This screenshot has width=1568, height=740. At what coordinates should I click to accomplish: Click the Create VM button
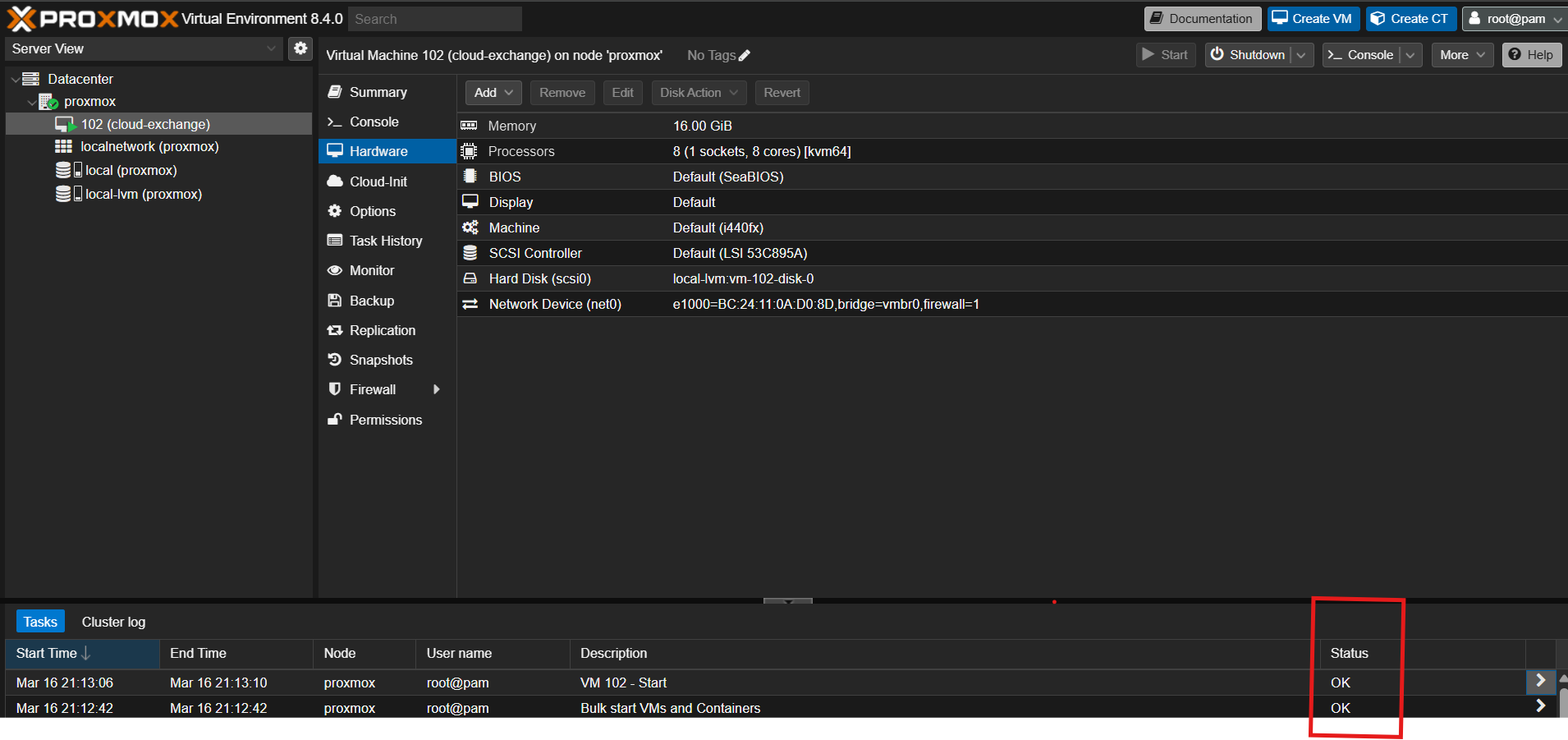pos(1314,19)
